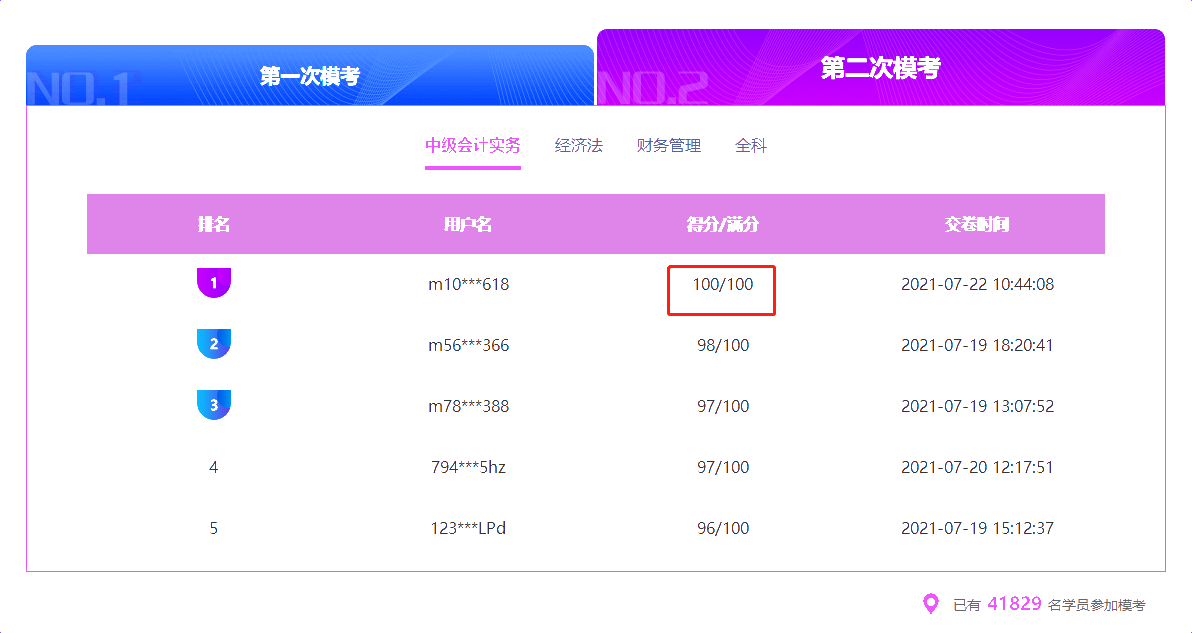Click the rank 3 blue shield badge
1192x633 pixels.
(214, 406)
